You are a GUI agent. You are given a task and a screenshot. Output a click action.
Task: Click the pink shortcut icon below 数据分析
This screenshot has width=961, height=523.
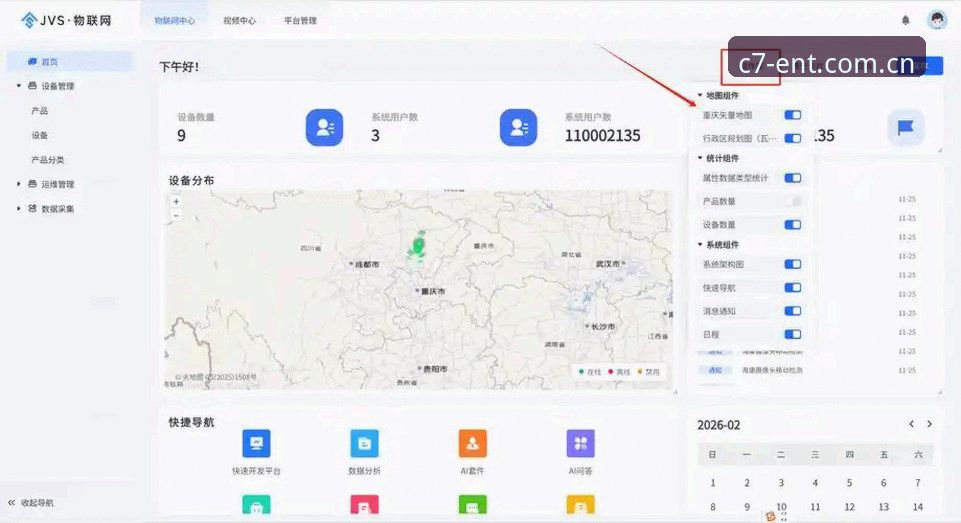click(x=364, y=505)
